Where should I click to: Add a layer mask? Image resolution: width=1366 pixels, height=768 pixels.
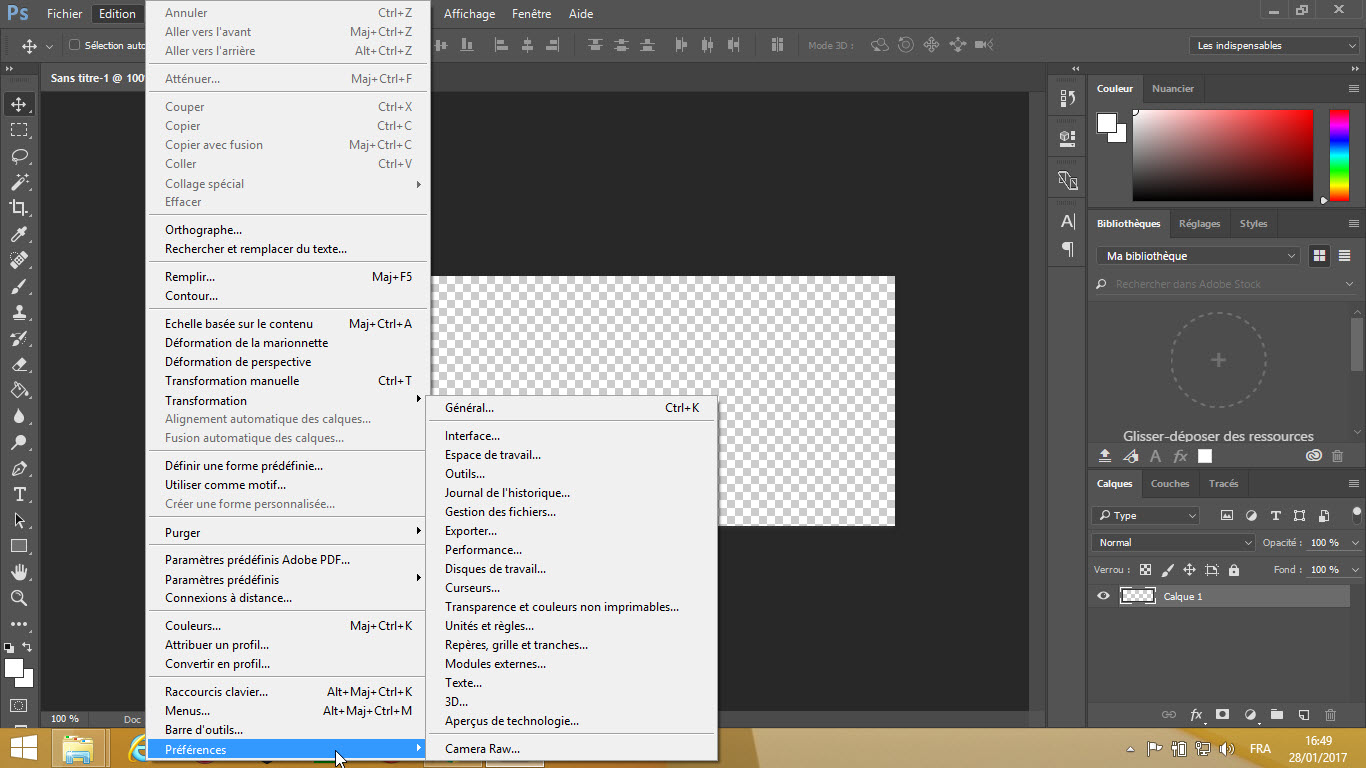(x=1222, y=715)
